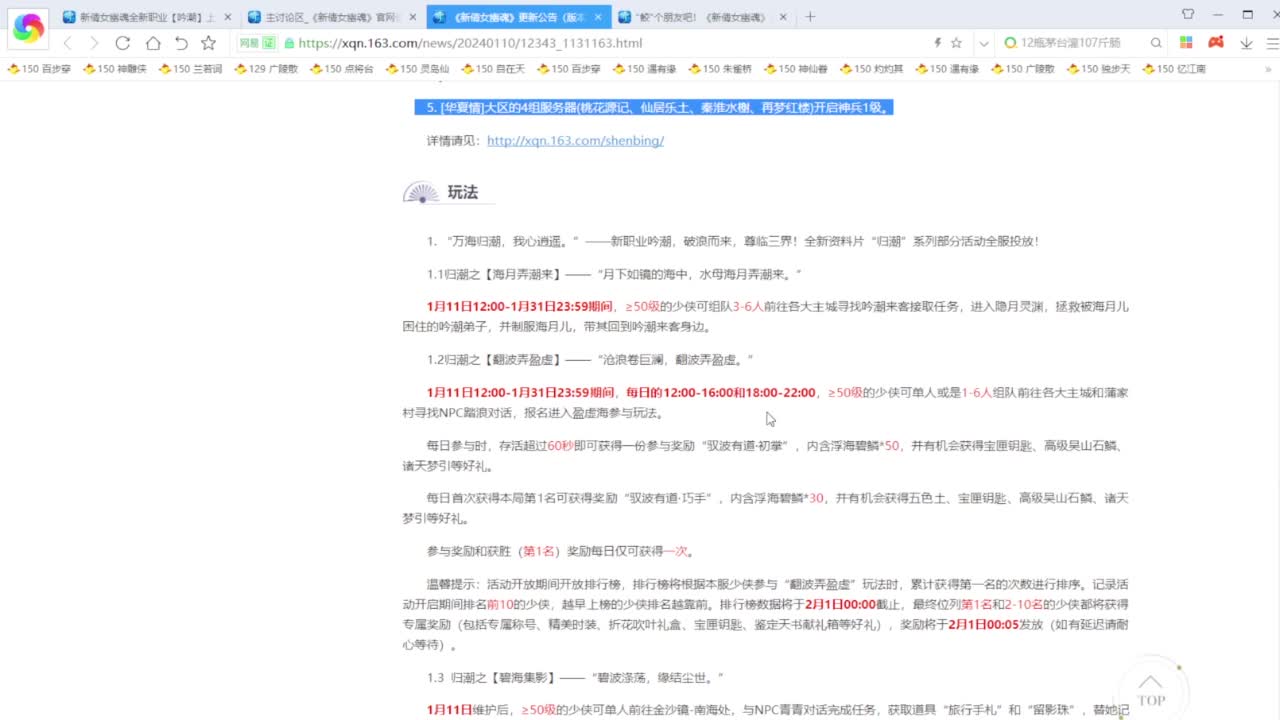Open the search-engine dropdown beside the search box
The width and height of the screenshot is (1280, 720).
tap(1010, 44)
